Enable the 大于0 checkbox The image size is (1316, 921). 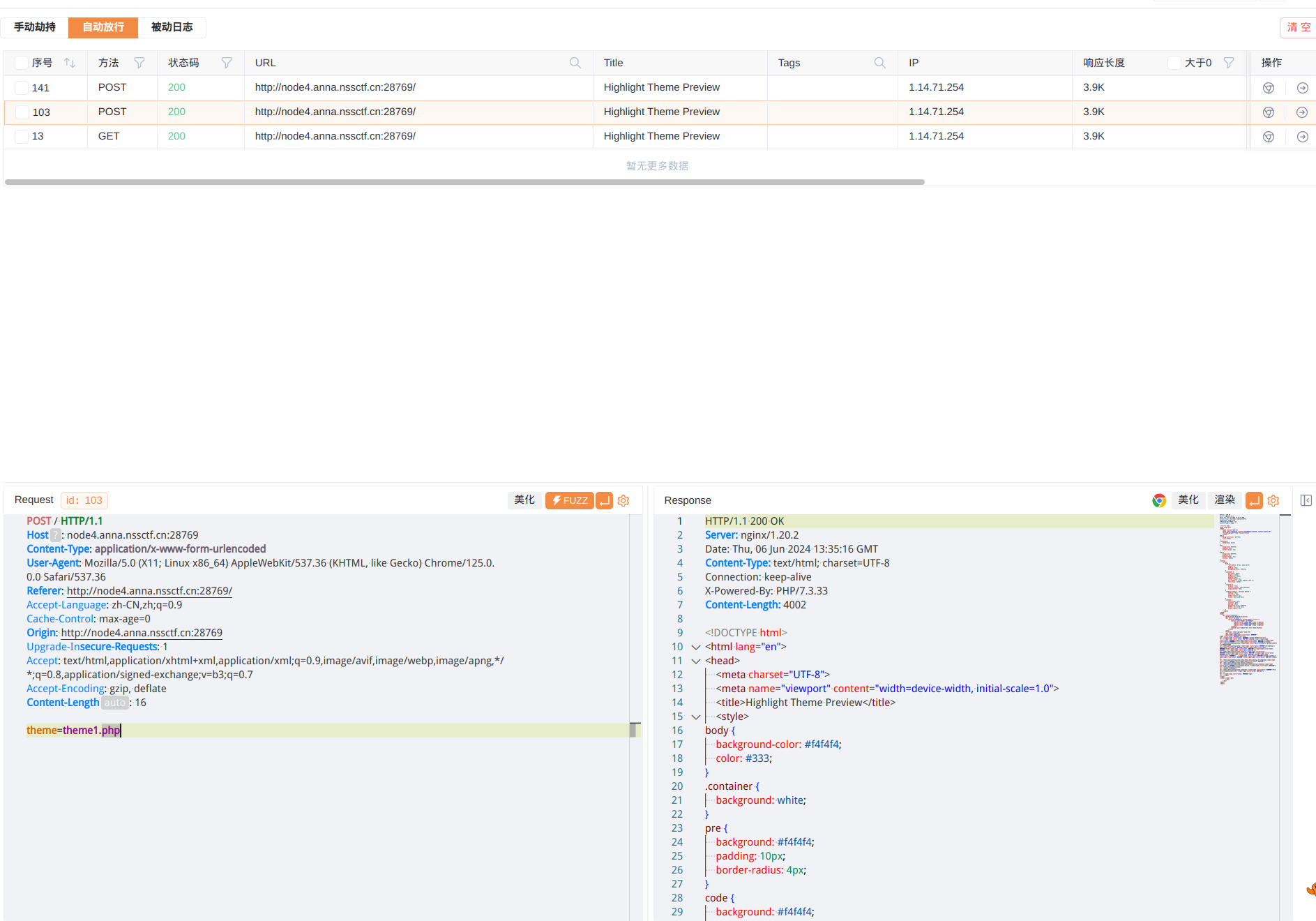1174,63
